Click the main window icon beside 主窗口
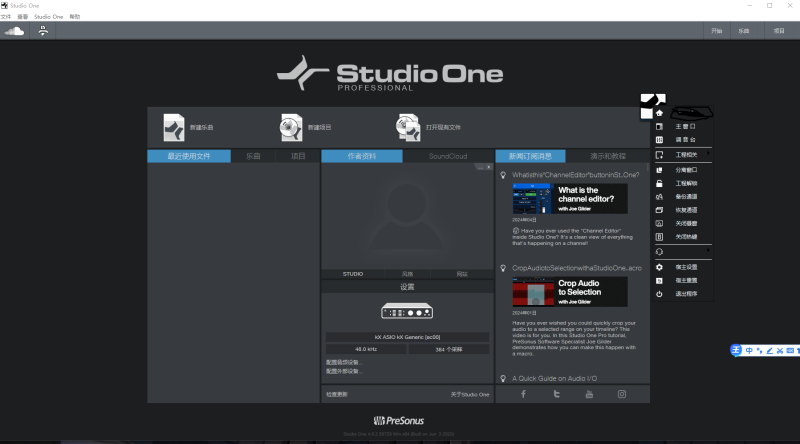This screenshot has width=800, height=444. (659, 126)
